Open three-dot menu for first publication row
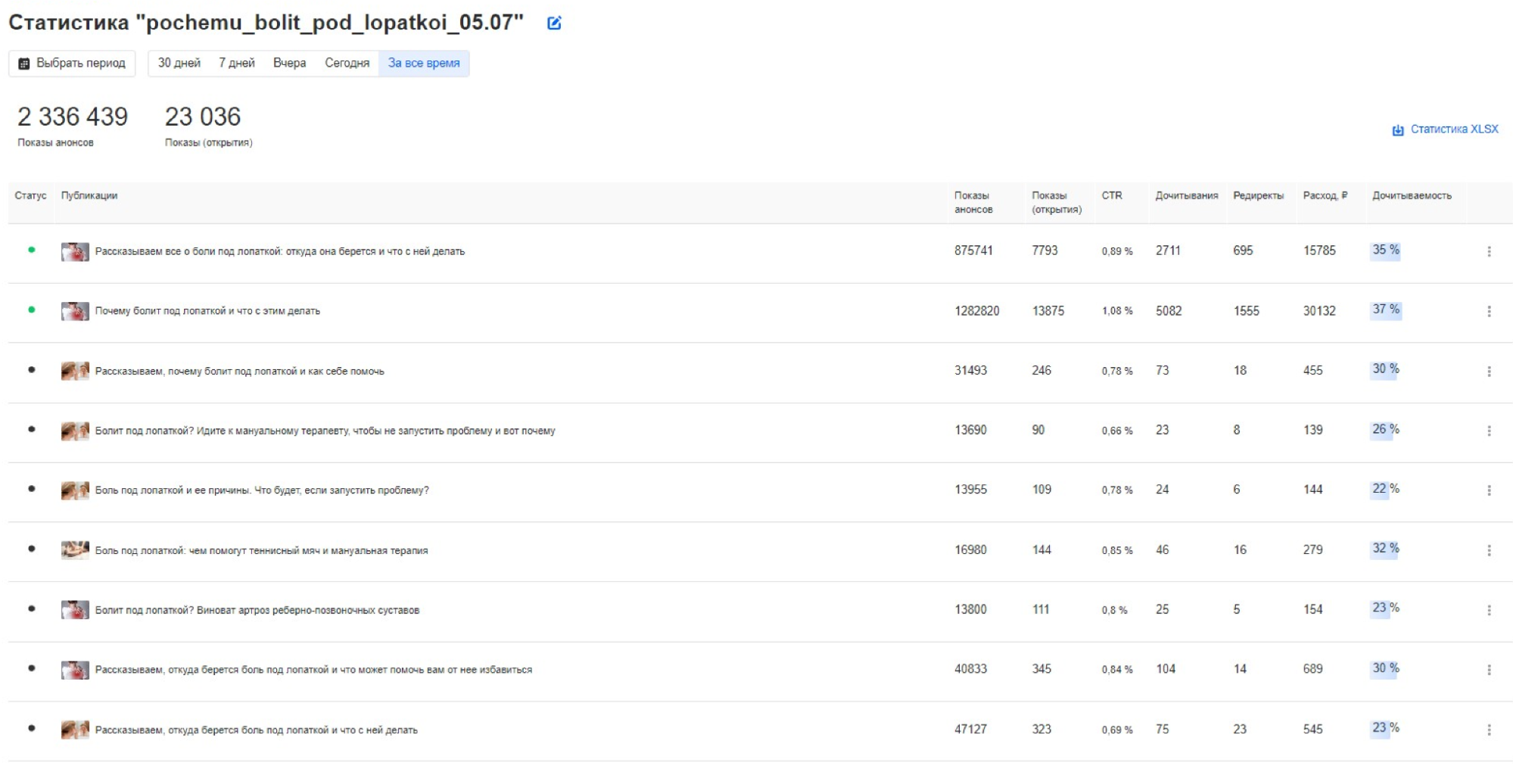Screen dimensions: 1513x784 coord(1488,251)
